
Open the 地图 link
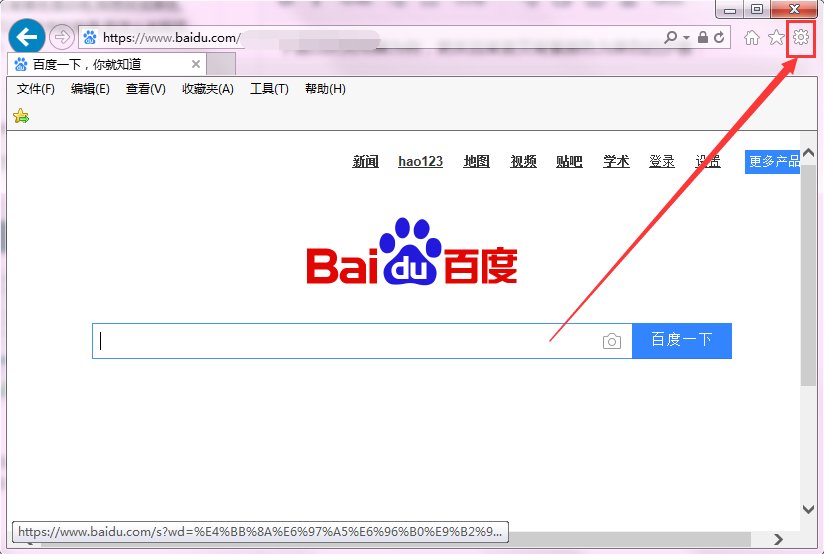(477, 161)
